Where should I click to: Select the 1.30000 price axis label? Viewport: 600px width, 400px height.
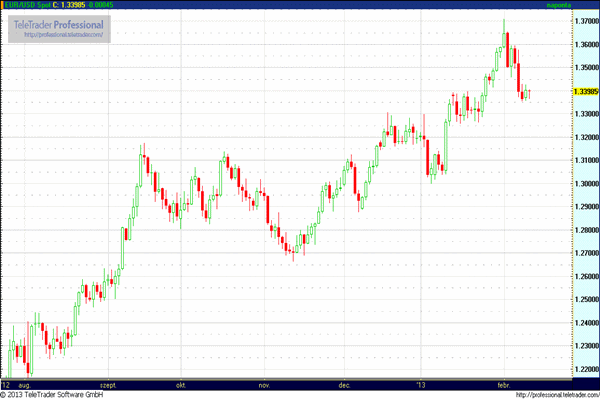560,184
